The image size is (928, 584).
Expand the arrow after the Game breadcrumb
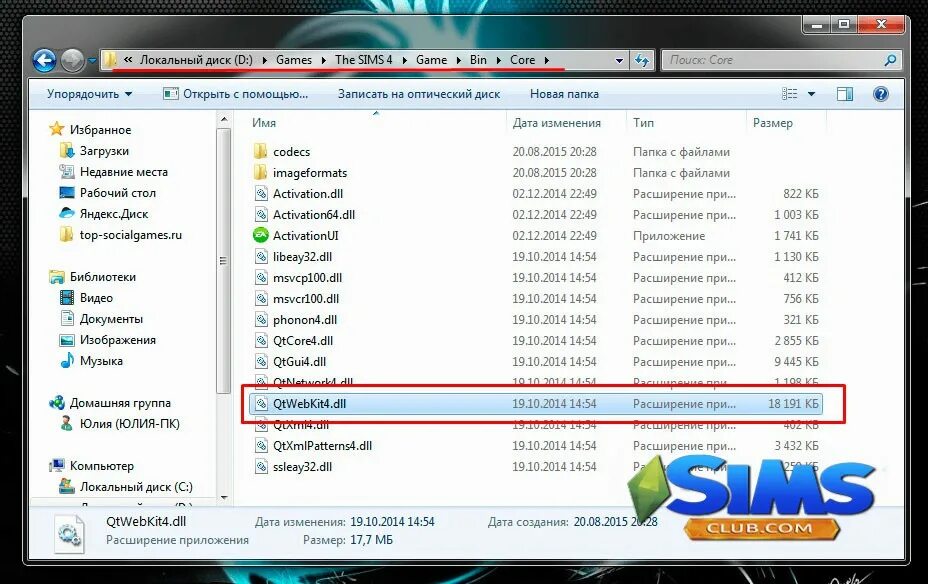459,60
